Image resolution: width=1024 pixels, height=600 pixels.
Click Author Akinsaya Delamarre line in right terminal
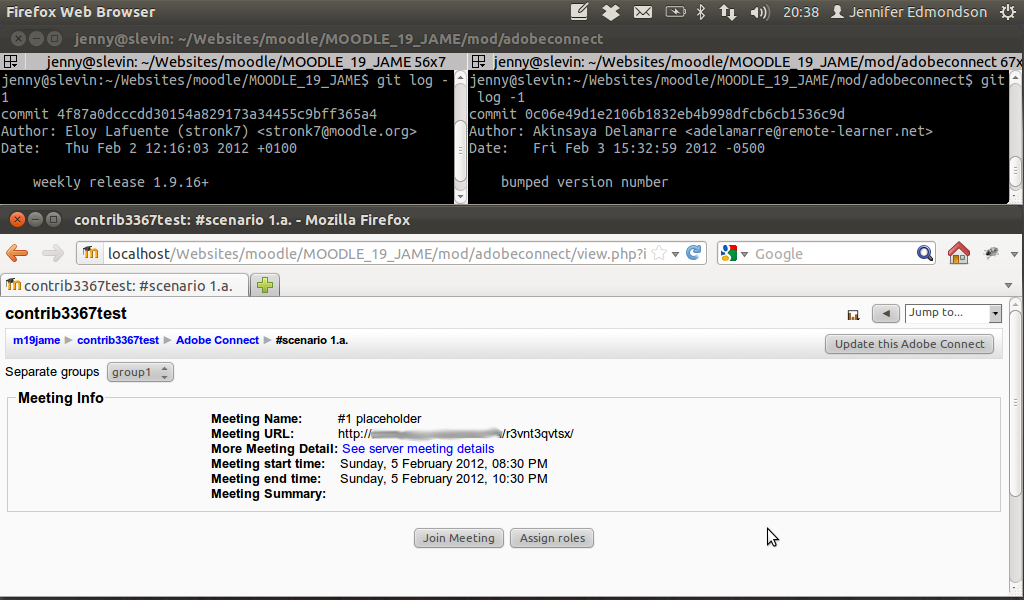pos(701,131)
